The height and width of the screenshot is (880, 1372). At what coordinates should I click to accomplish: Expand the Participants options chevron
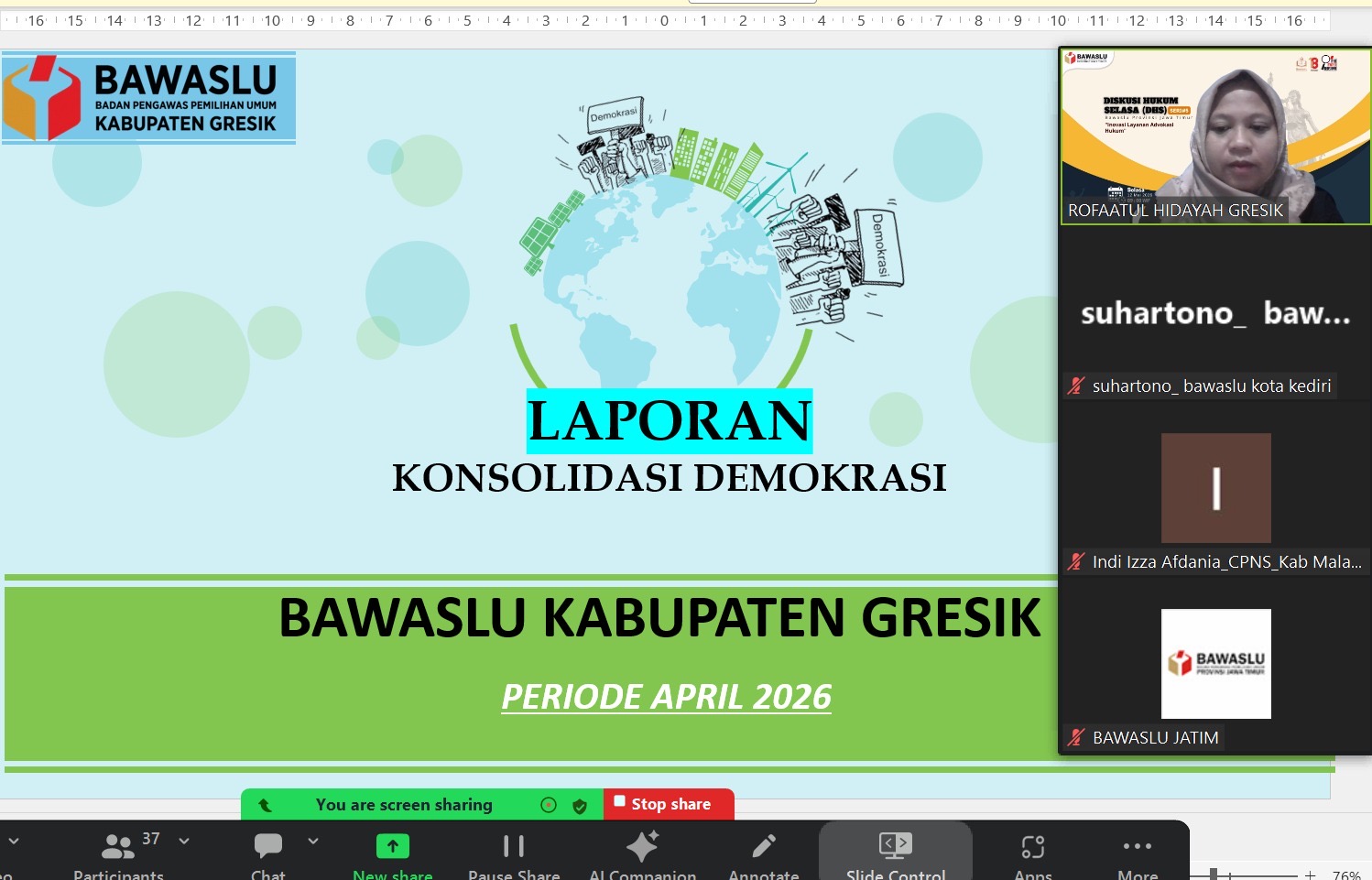184,841
